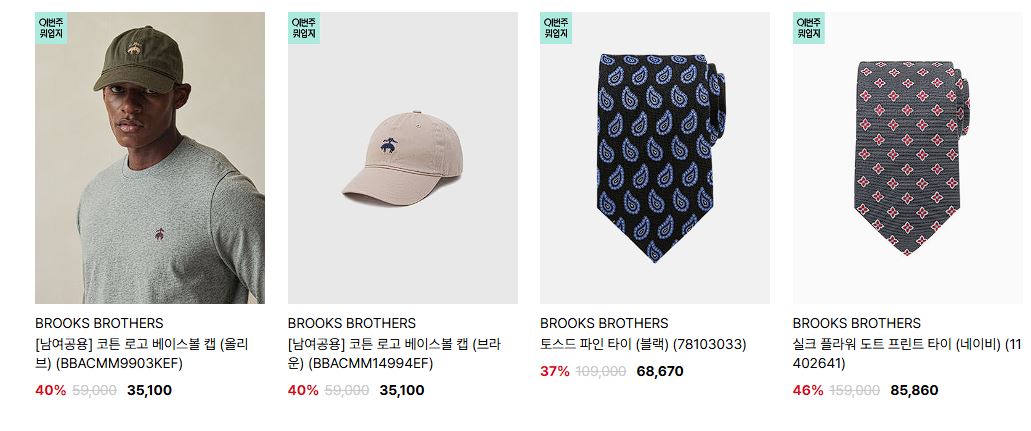Open BROOKS BROTHERS brand link under paisley tie
1031x431 pixels.
[x=604, y=323]
